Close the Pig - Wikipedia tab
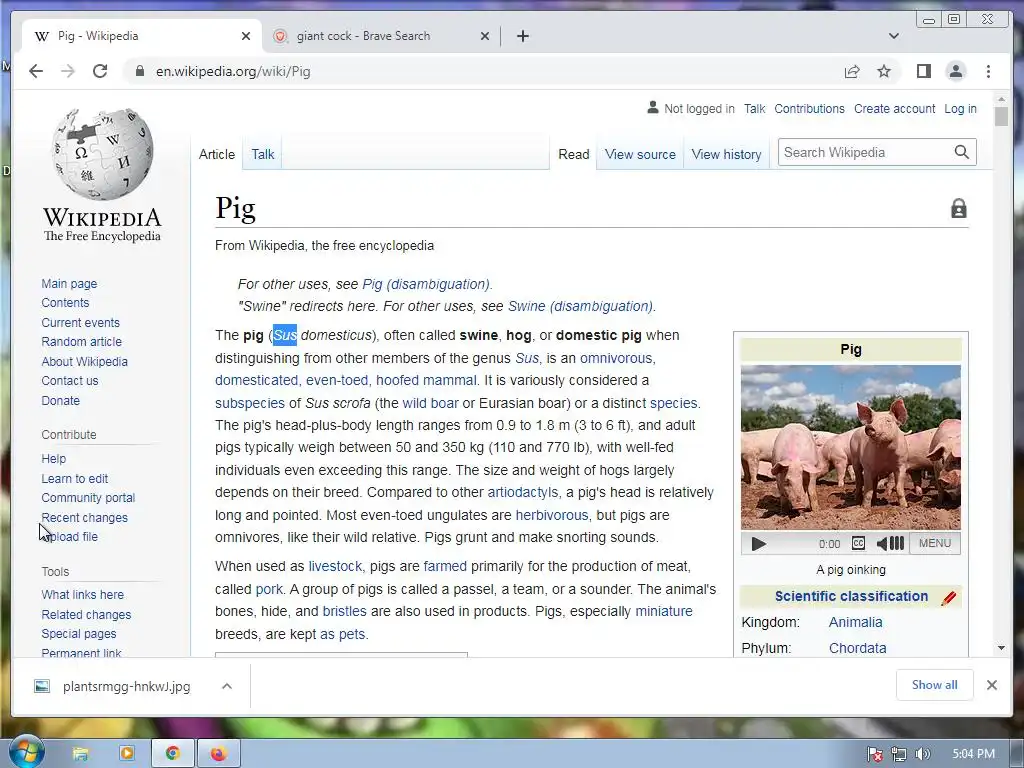Image resolution: width=1024 pixels, height=768 pixels. tap(246, 36)
